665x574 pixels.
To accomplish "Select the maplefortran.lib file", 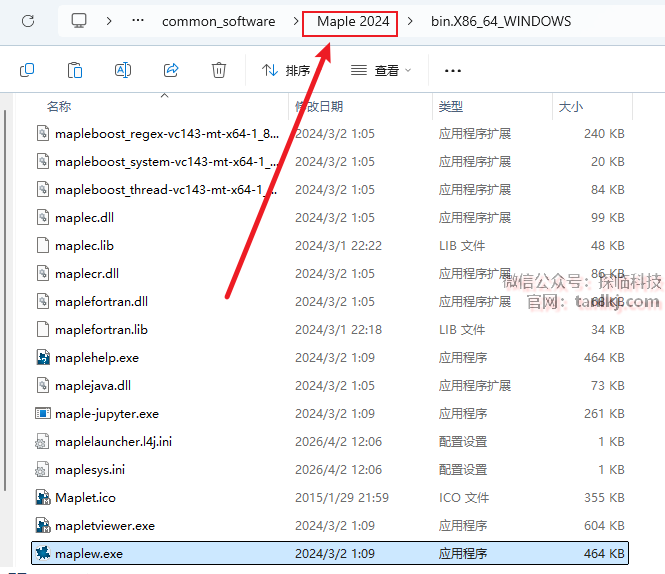I will click(x=101, y=330).
